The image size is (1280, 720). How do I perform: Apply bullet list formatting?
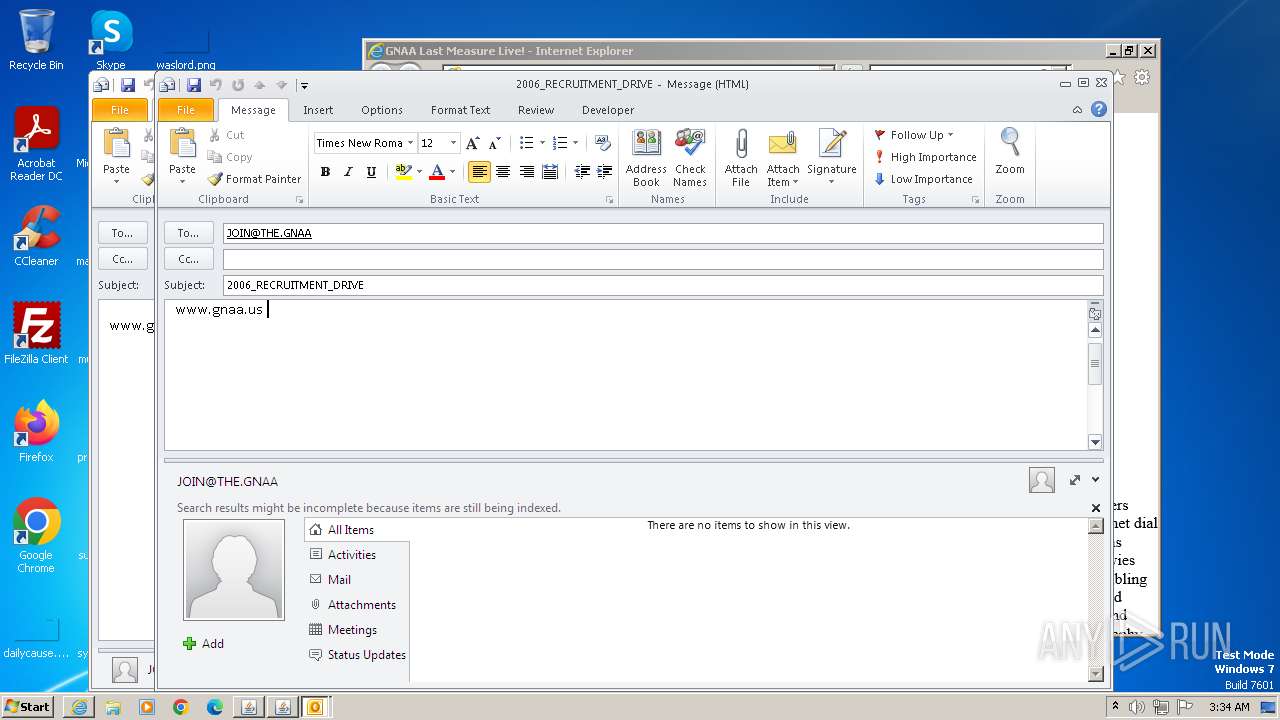(x=526, y=143)
